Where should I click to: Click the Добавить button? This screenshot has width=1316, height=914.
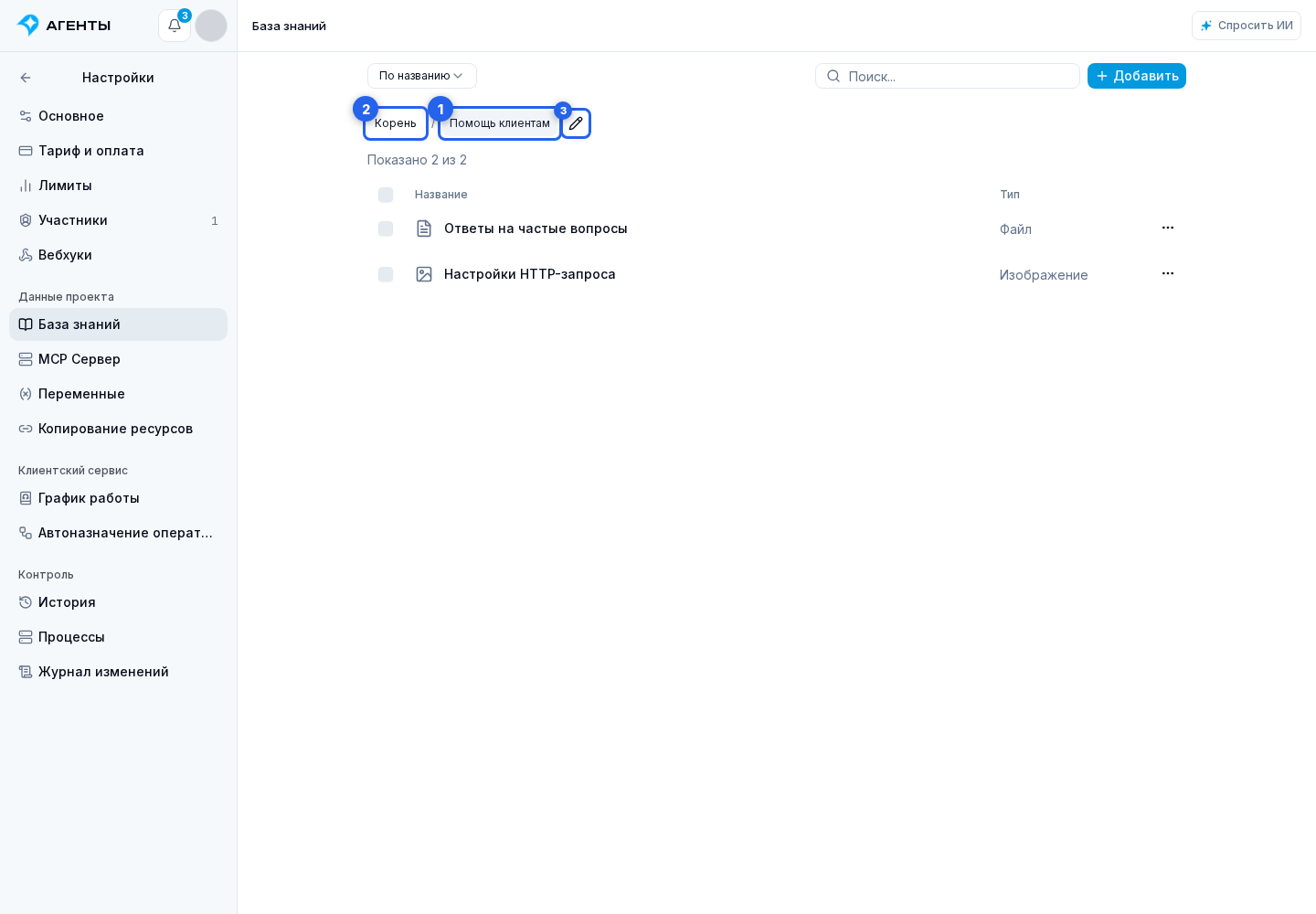click(1137, 76)
